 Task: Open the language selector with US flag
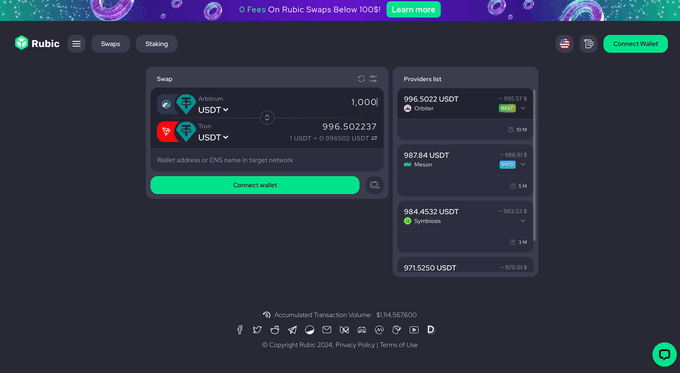tap(564, 44)
